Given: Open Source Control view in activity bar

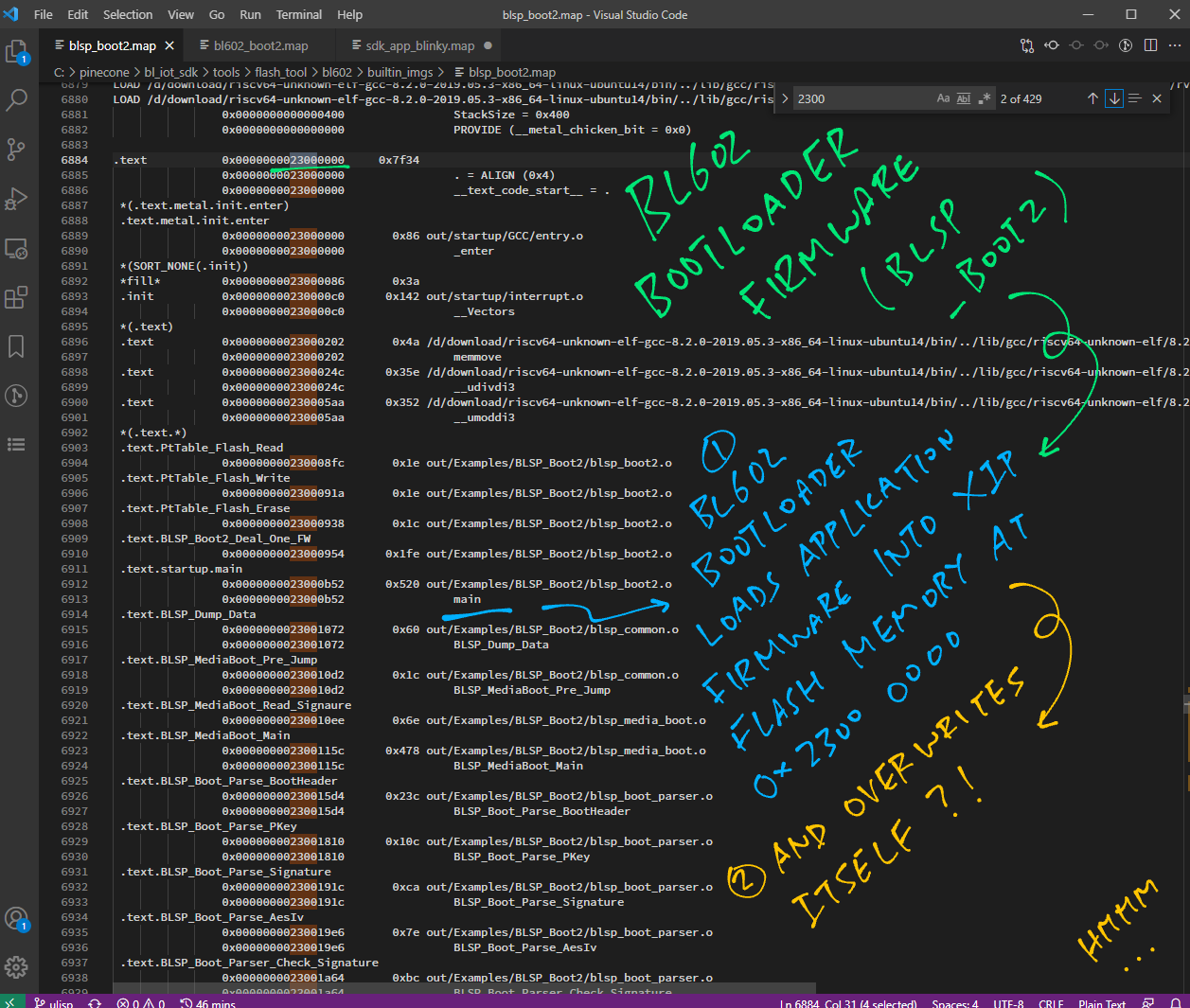Looking at the screenshot, I should pyautogui.click(x=16, y=150).
